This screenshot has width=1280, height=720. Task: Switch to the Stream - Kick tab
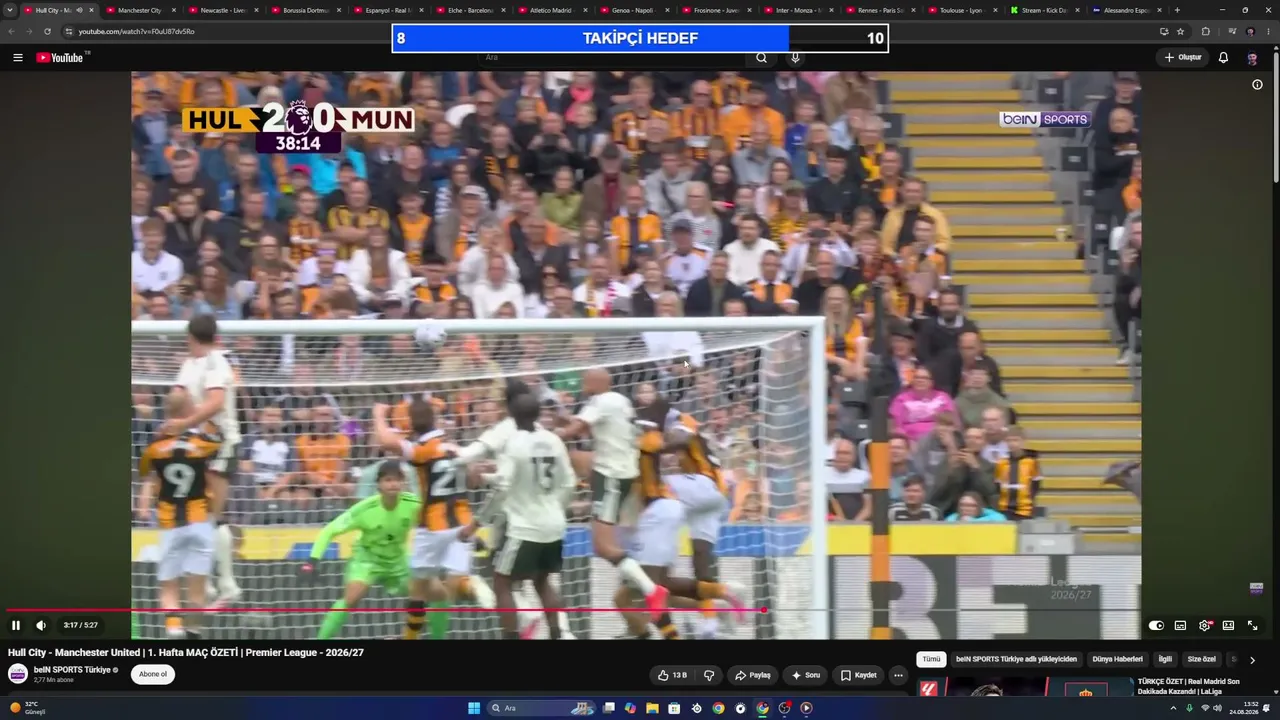pos(1046,10)
